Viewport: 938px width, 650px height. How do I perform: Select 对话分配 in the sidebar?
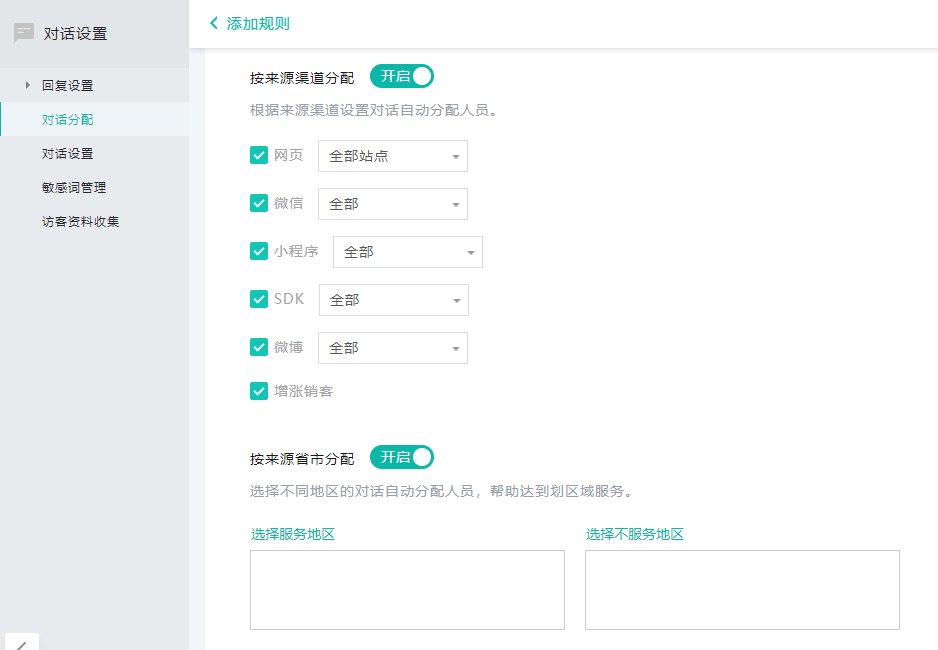[x=68, y=119]
